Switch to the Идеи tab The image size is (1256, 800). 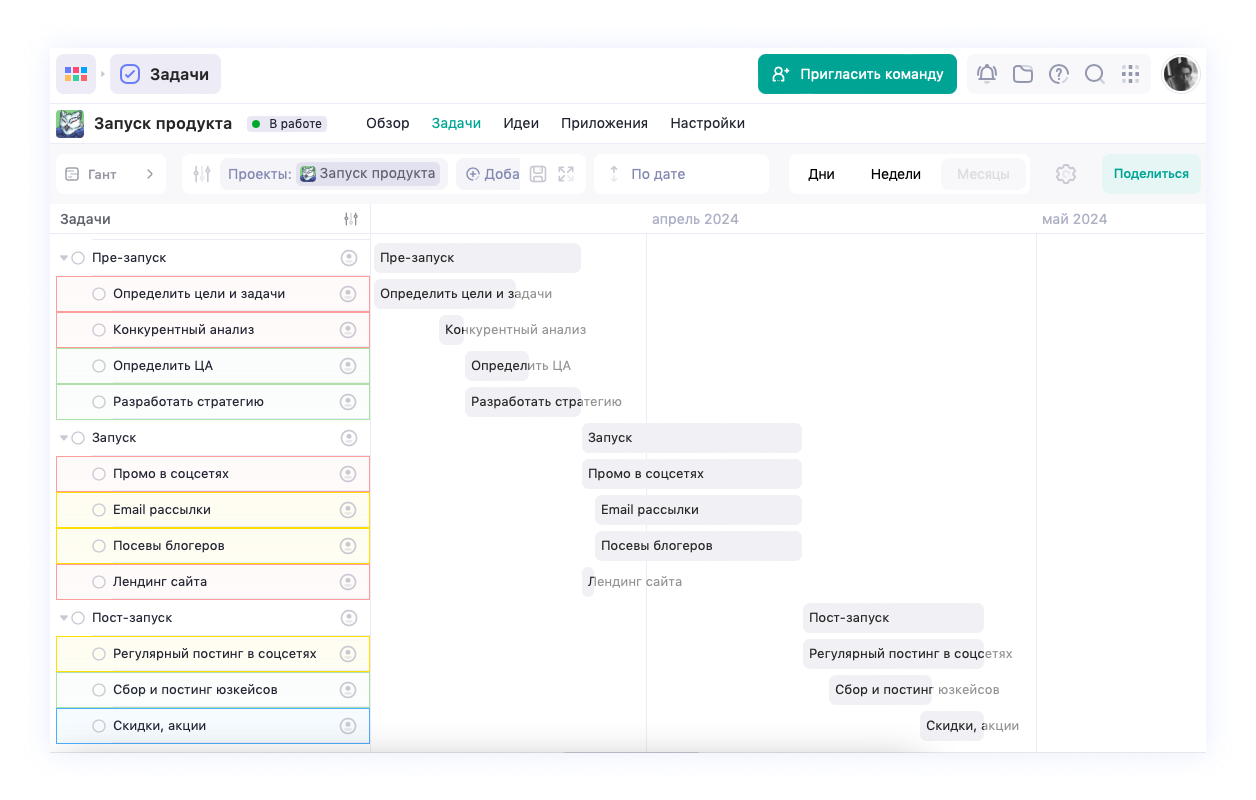pos(521,124)
